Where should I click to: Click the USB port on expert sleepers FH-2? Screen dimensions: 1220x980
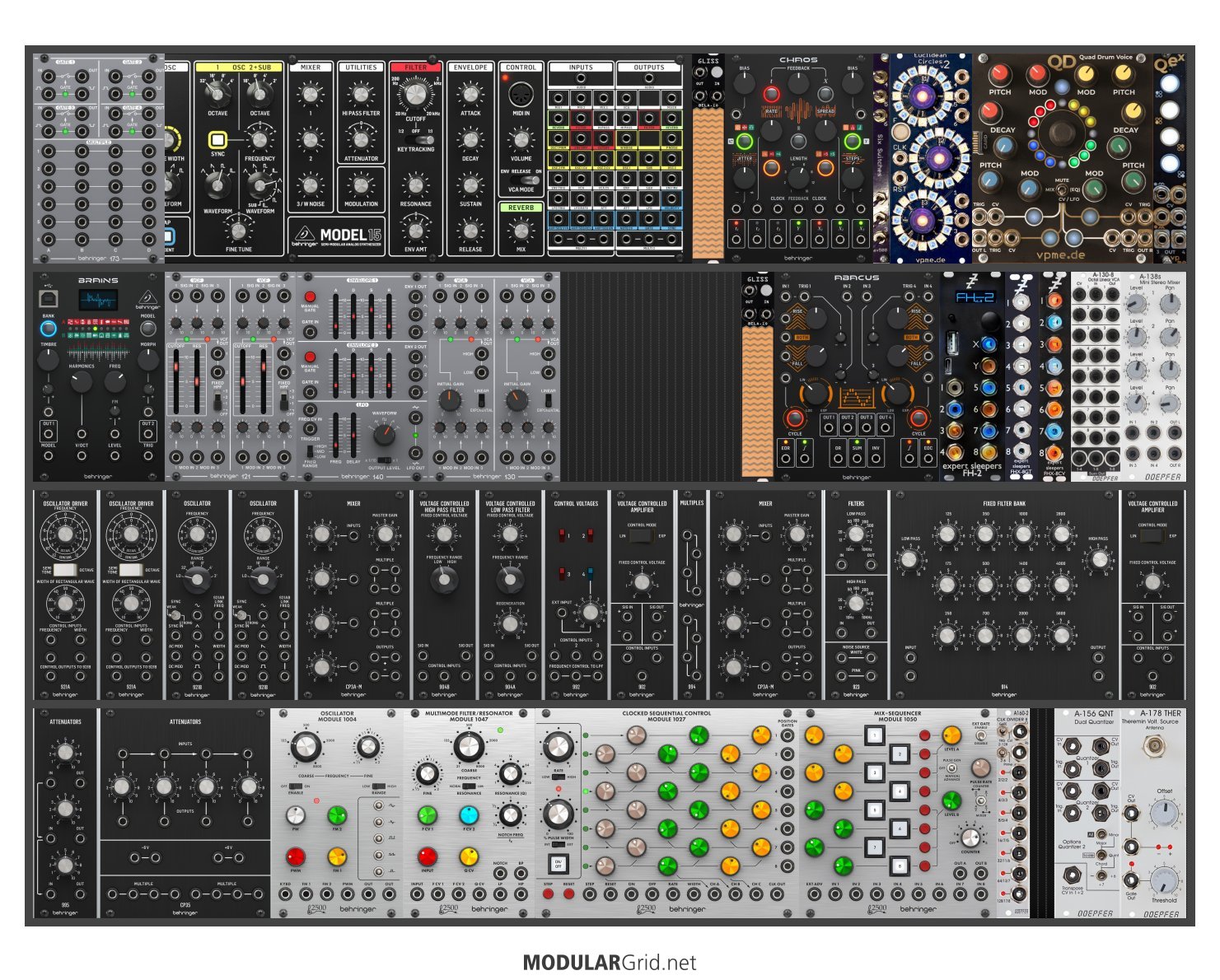[x=955, y=344]
